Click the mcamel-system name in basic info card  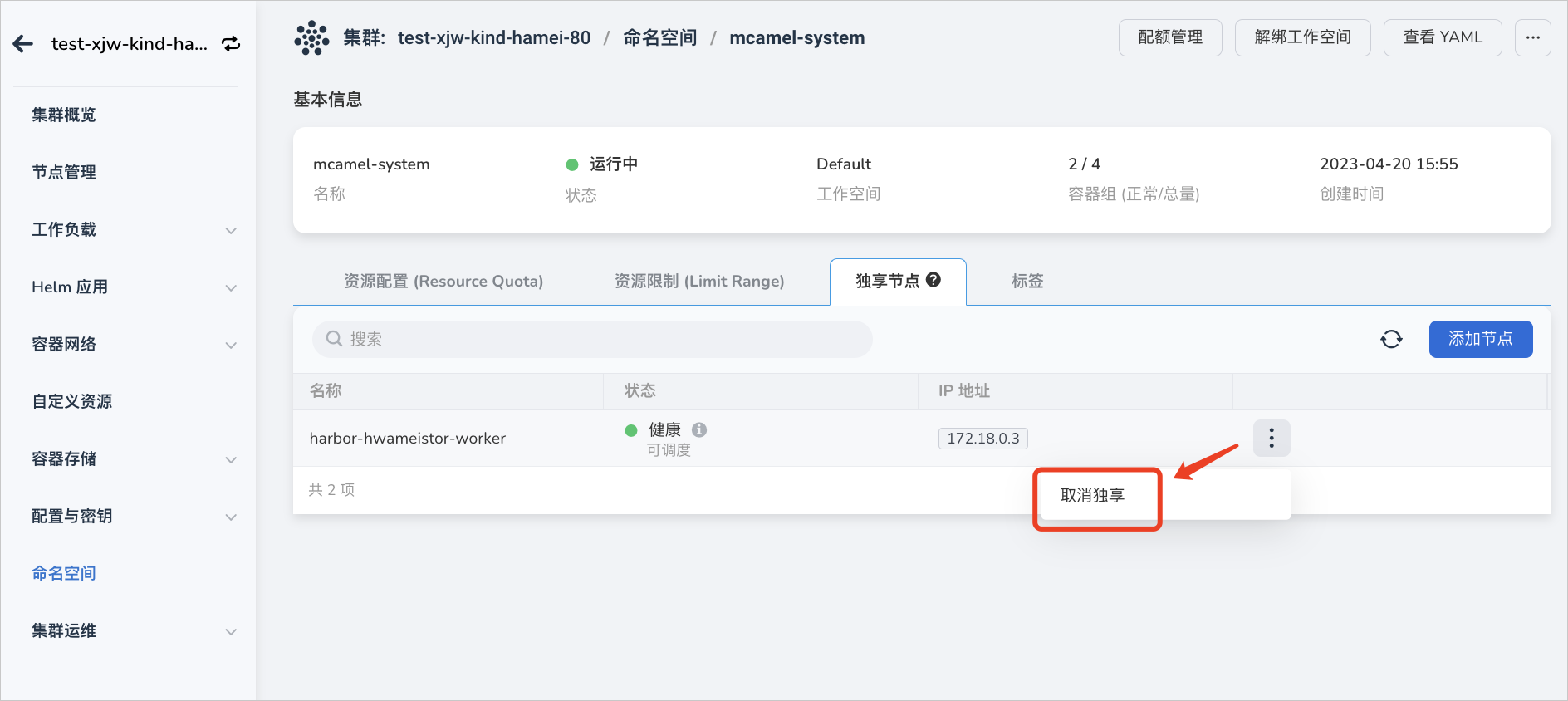click(x=371, y=164)
